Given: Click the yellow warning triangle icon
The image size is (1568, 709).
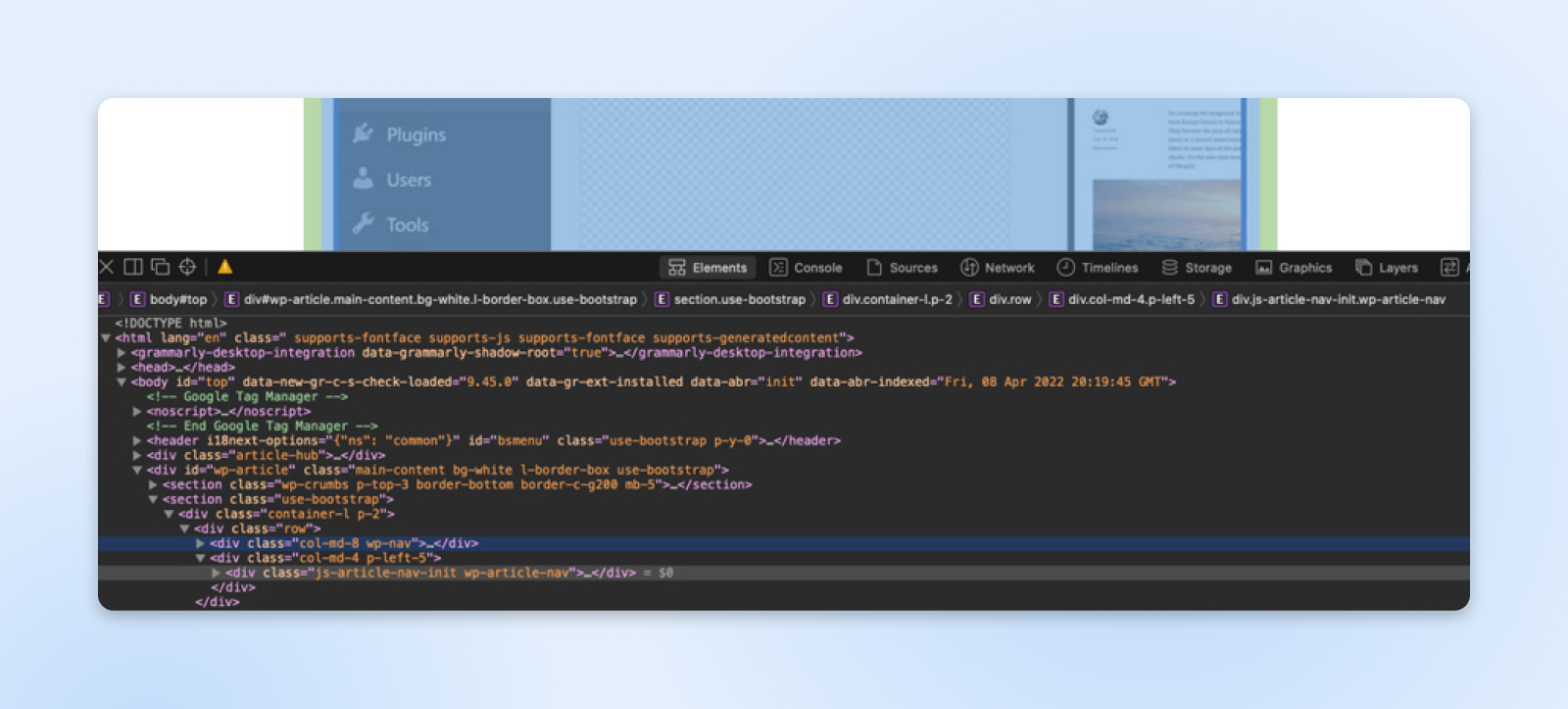Looking at the screenshot, I should click(225, 267).
